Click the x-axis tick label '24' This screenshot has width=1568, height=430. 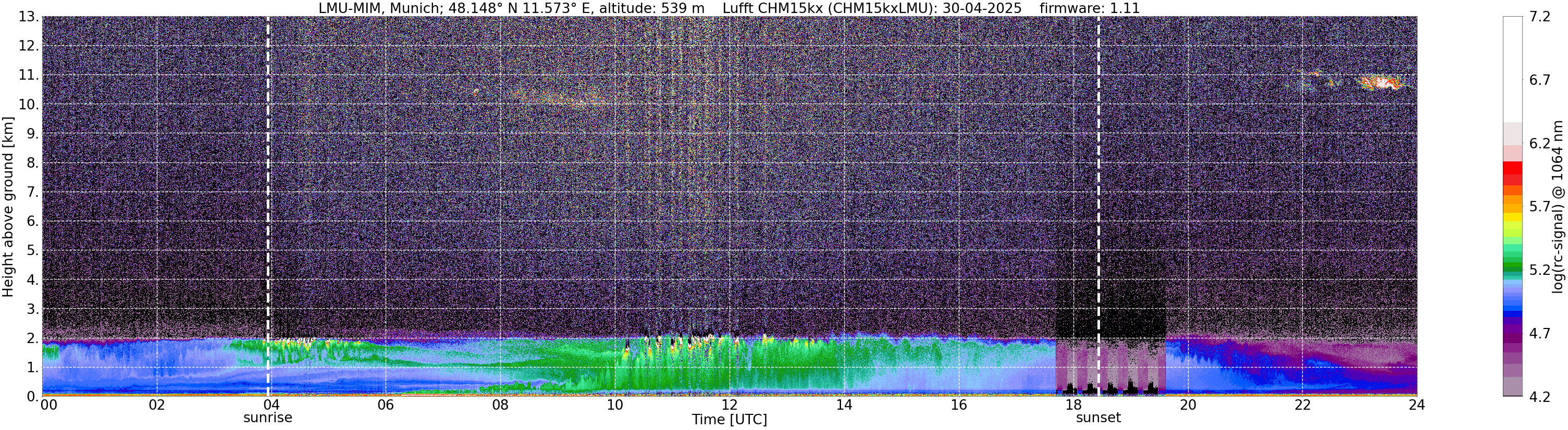pyautogui.click(x=1417, y=405)
